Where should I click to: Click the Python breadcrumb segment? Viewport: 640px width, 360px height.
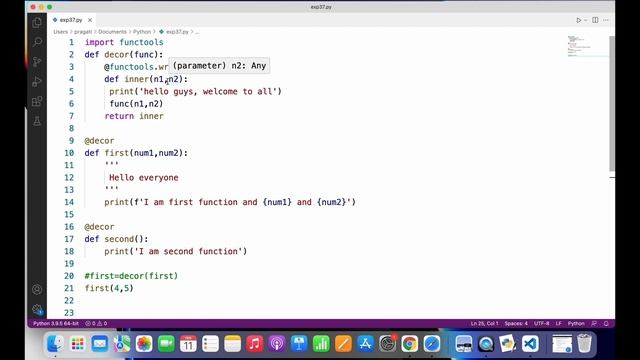point(142,31)
